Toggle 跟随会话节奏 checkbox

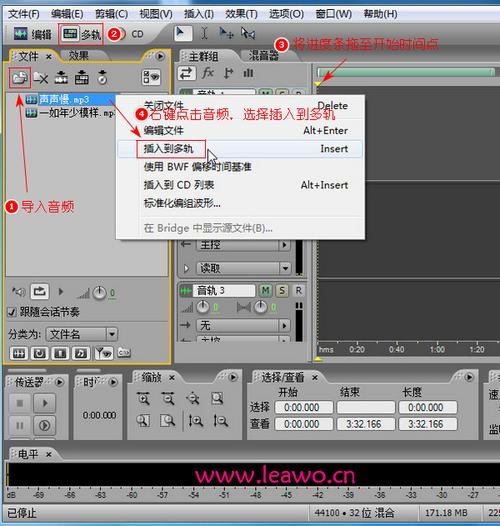[x=12, y=312]
